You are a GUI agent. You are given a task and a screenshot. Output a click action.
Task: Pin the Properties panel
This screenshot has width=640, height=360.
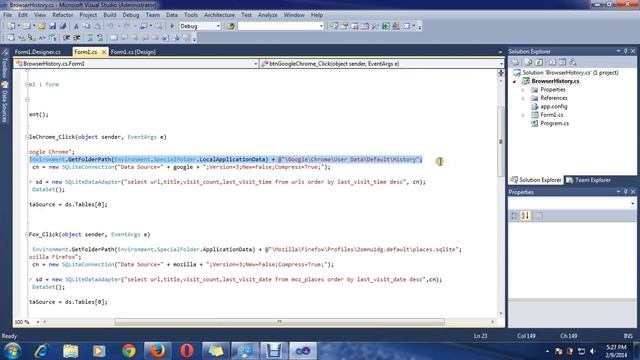pyautogui.click(x=625, y=191)
